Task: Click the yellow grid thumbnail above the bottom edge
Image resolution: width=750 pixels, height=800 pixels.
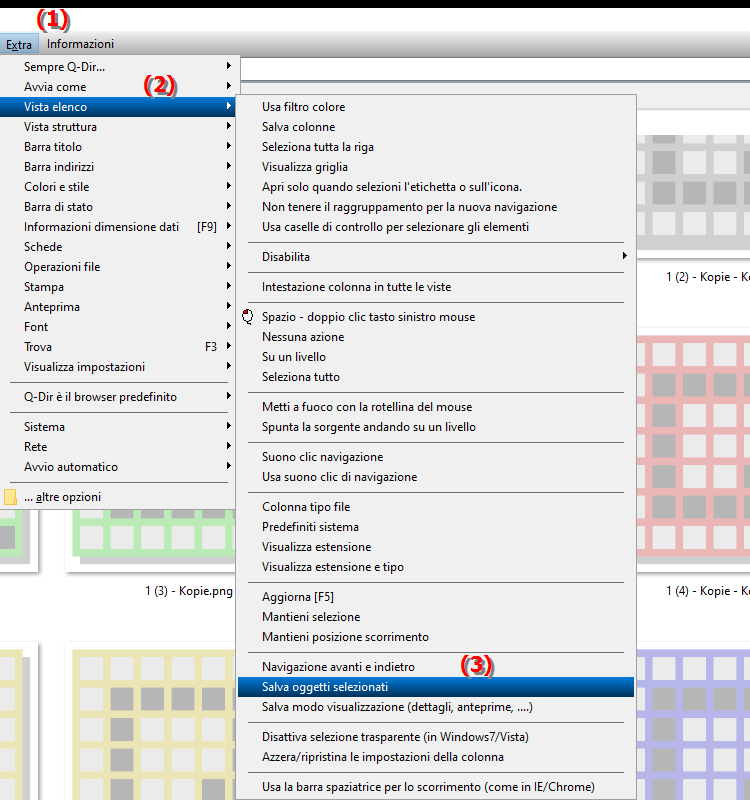Action: 154,724
